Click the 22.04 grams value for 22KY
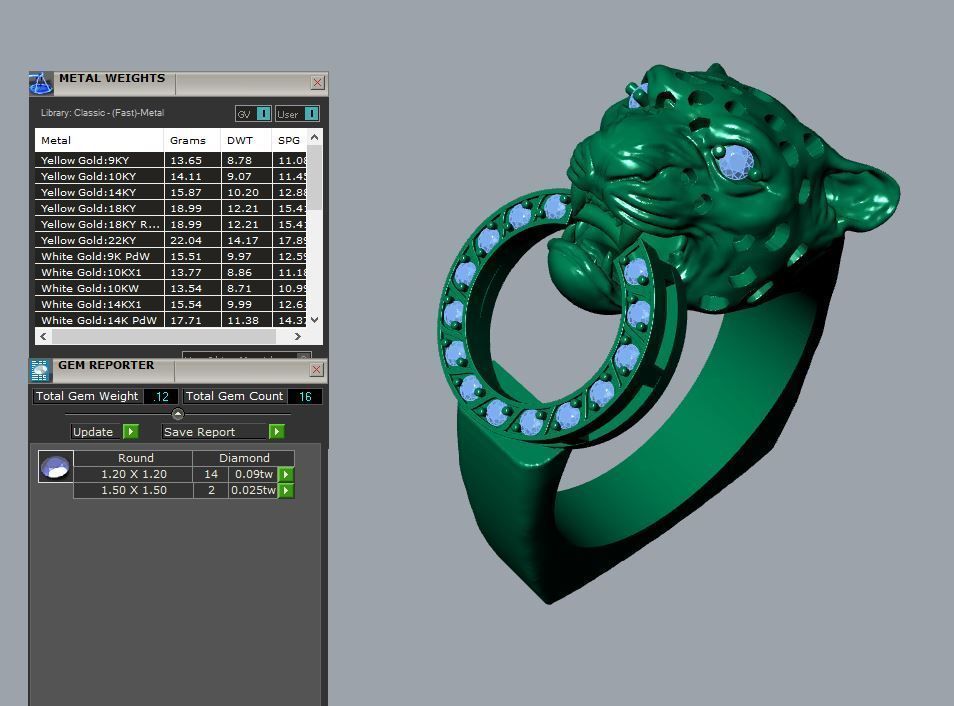The image size is (954, 706). click(x=186, y=240)
